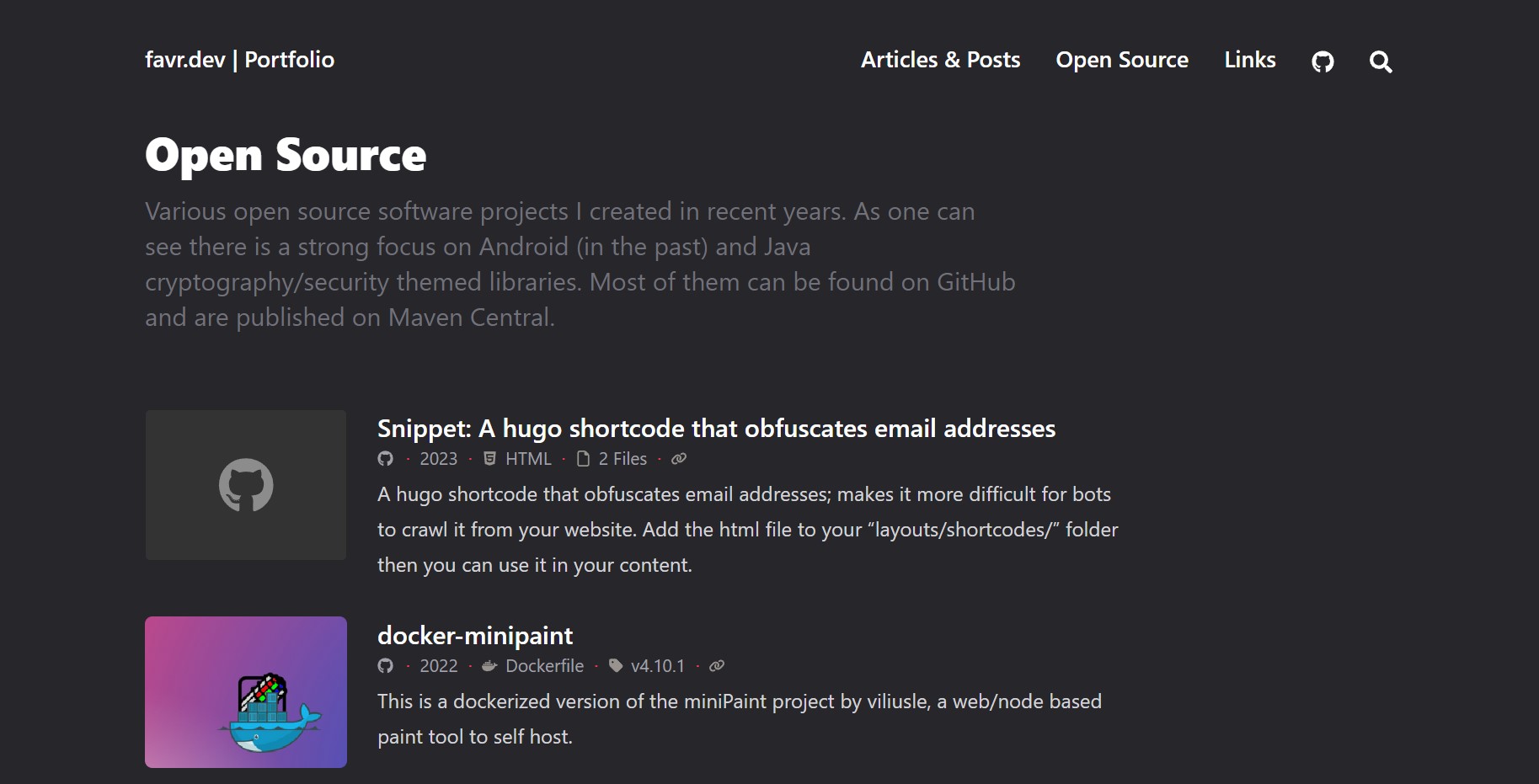This screenshot has height=784, width=1539.
Task: Click the GitHub placeholder thumbnail for the snippet
Action: point(245,484)
